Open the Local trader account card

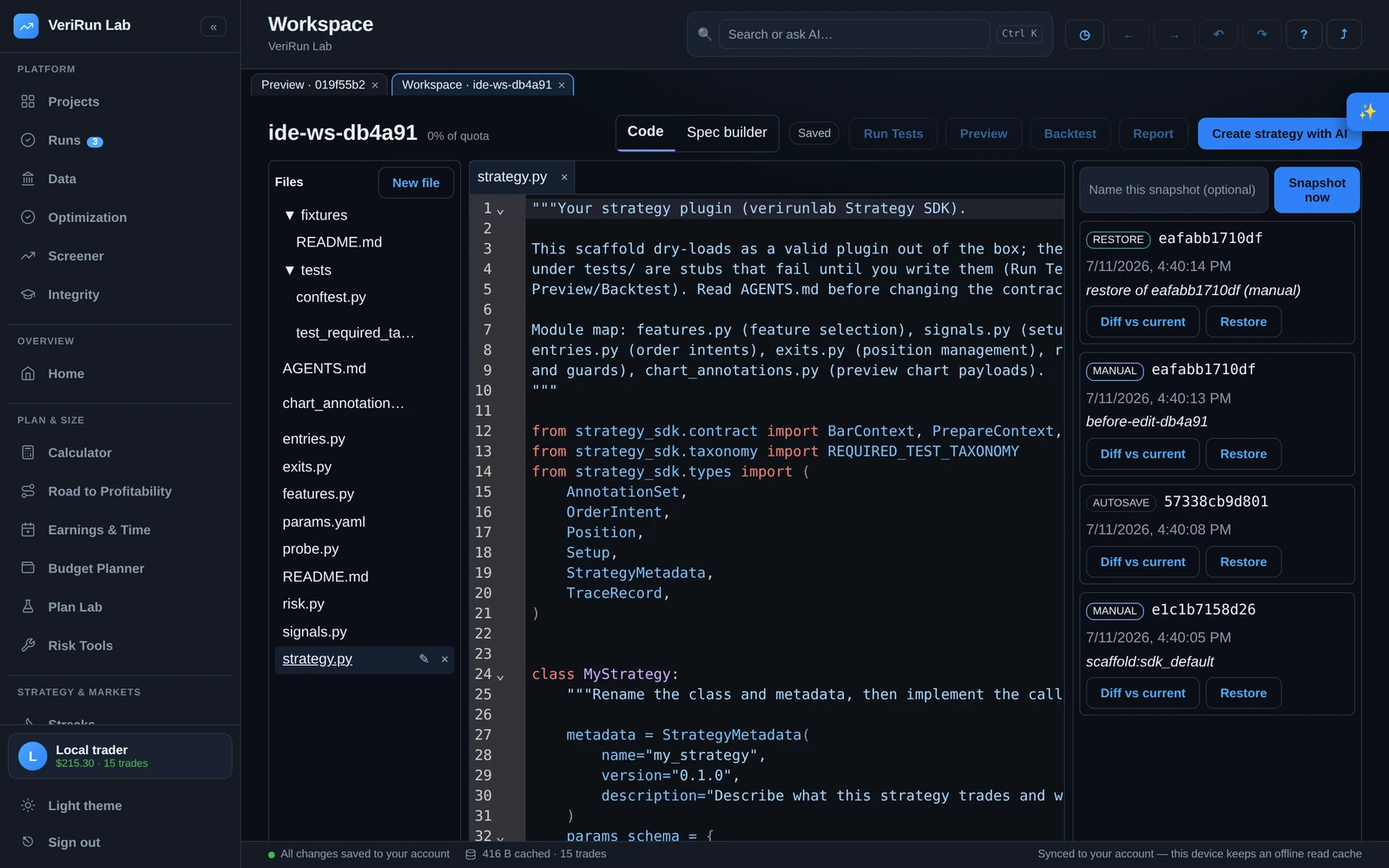[x=120, y=756]
